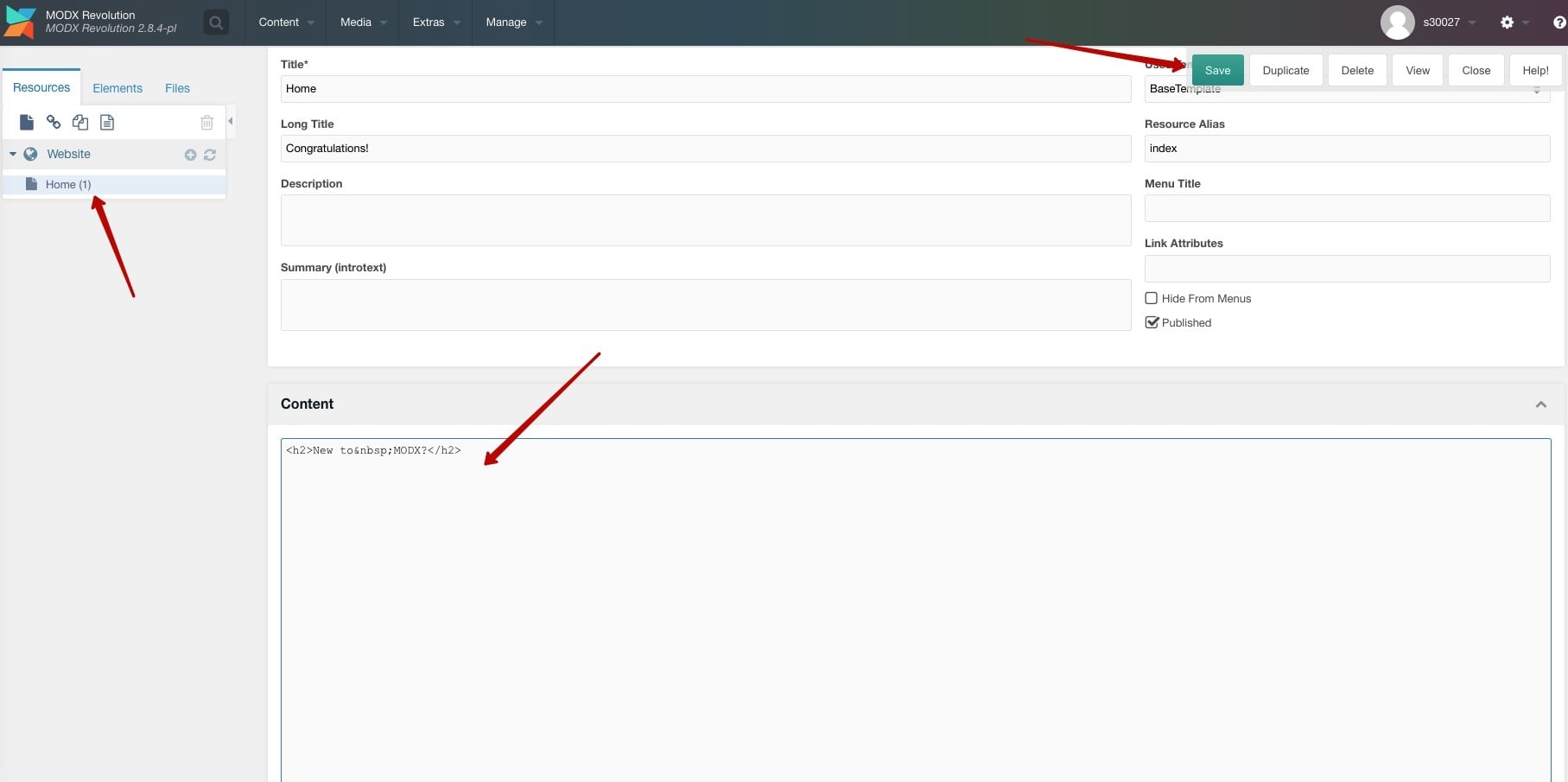
Task: Add a resource to Website using plus icon
Action: pyautogui.click(x=190, y=155)
